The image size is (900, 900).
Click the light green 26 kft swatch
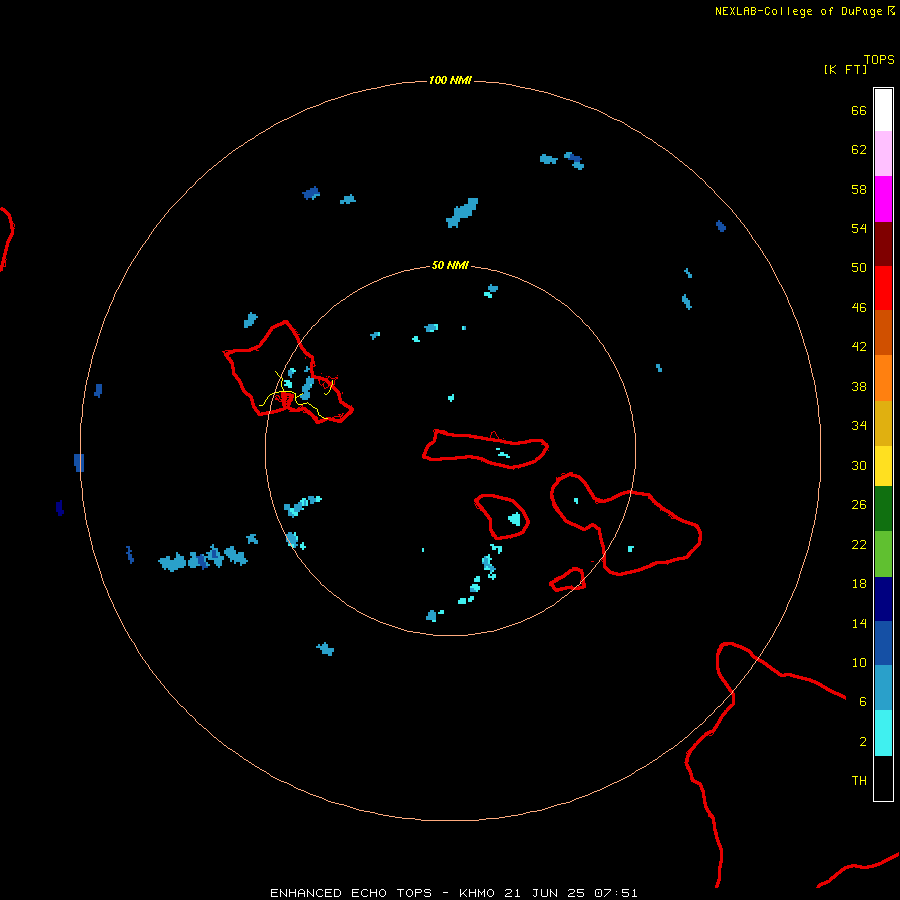point(883,554)
